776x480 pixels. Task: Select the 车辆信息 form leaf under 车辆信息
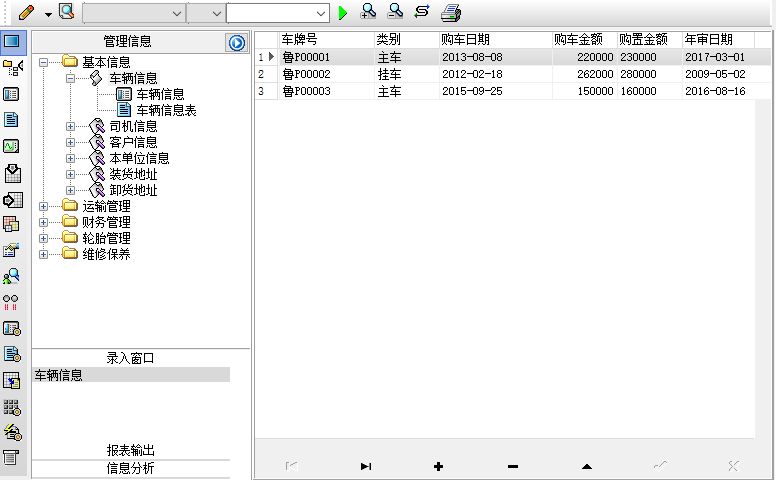tap(160, 94)
